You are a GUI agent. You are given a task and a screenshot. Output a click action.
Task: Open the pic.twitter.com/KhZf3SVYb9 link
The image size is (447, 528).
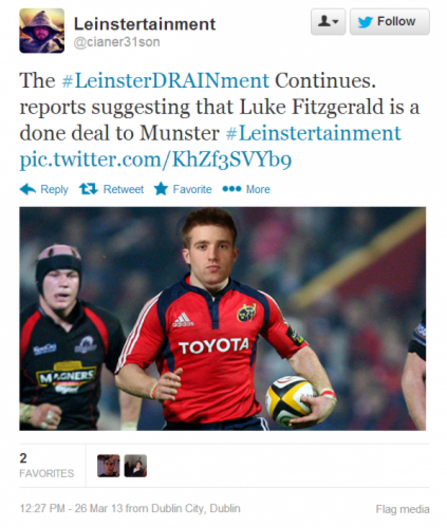click(x=156, y=159)
